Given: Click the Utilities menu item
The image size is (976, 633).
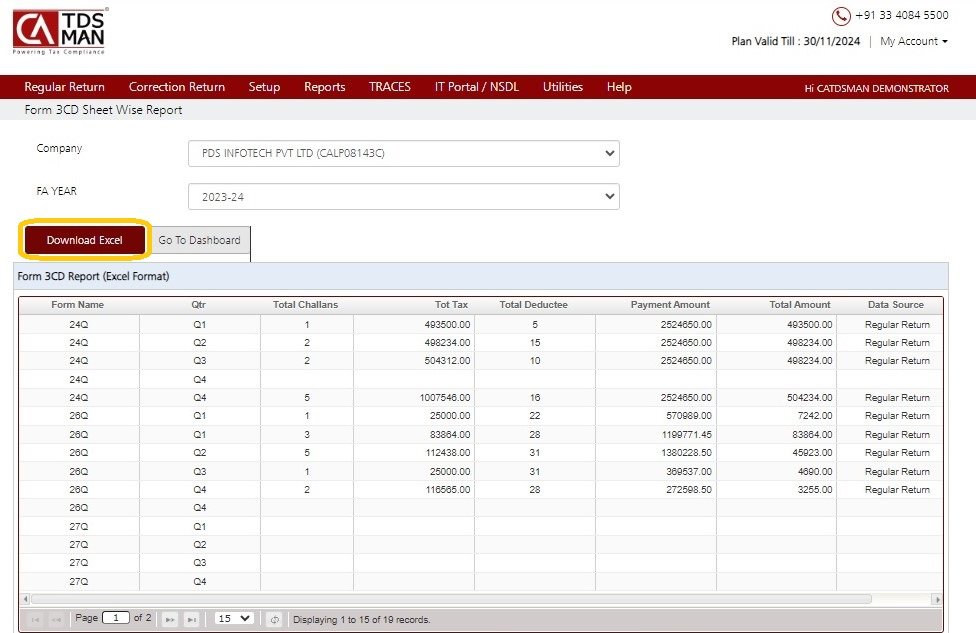Looking at the screenshot, I should pos(562,87).
